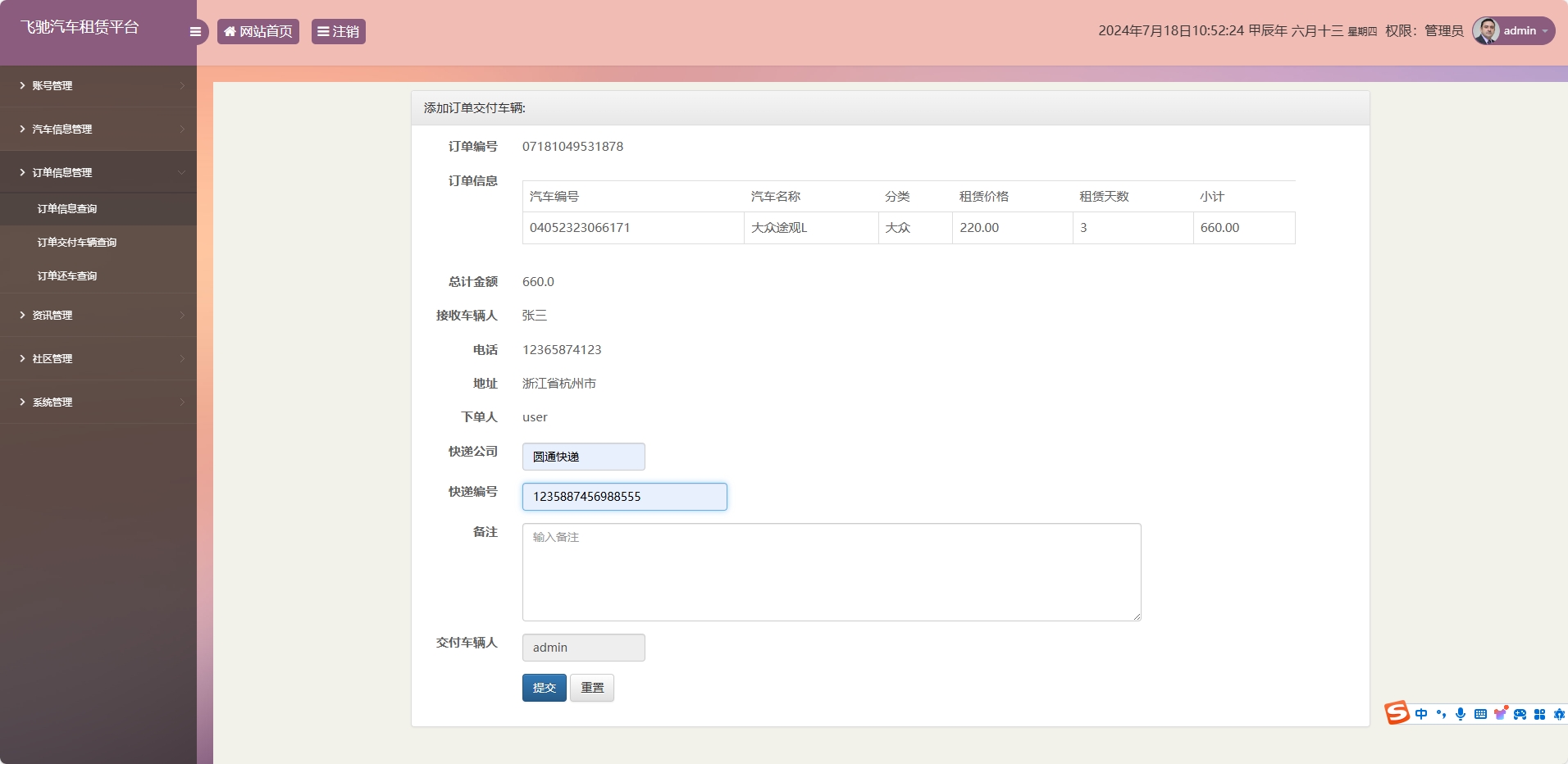Image resolution: width=1568 pixels, height=764 pixels.
Task: Open the Sogou toolbox four-squares icon
Action: click(x=1538, y=714)
